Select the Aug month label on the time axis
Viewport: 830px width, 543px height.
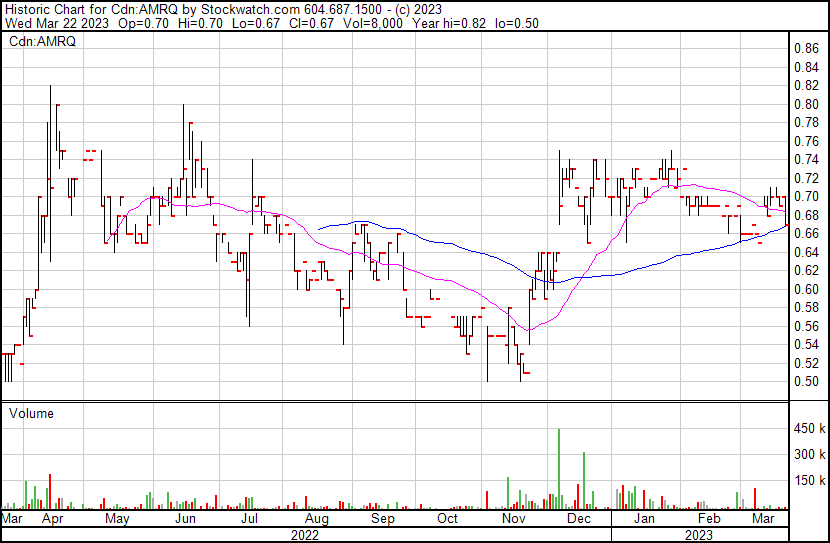tap(316, 520)
